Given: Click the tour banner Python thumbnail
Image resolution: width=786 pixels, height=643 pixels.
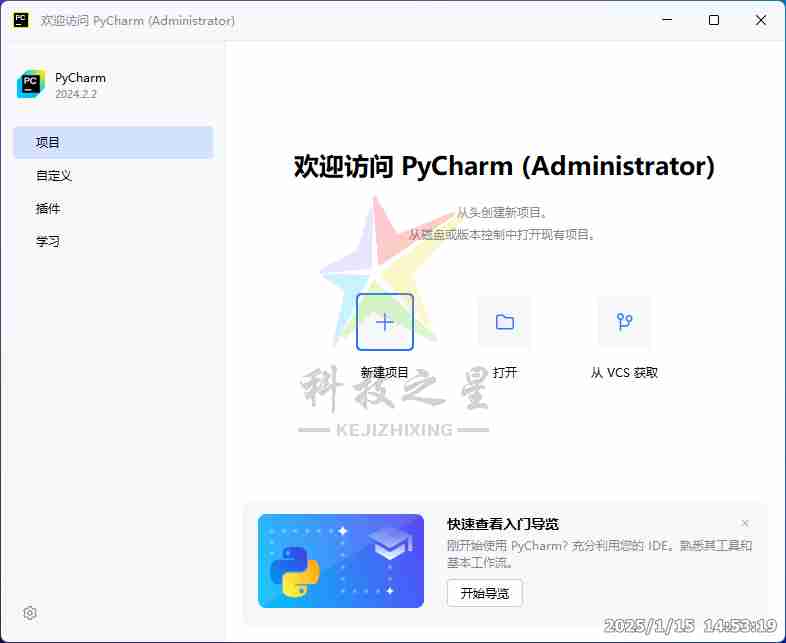Looking at the screenshot, I should (341, 561).
